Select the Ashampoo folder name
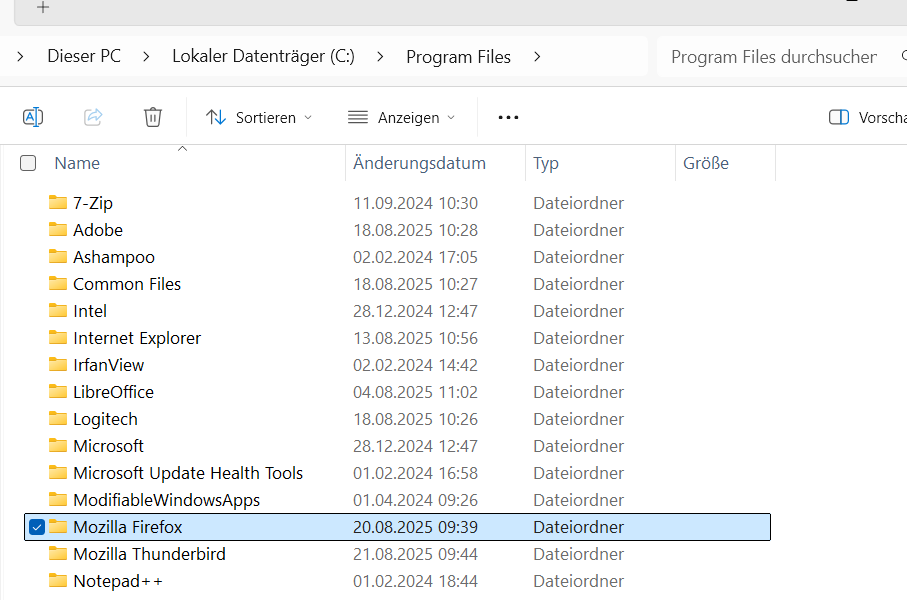This screenshot has width=907, height=600. (x=114, y=257)
